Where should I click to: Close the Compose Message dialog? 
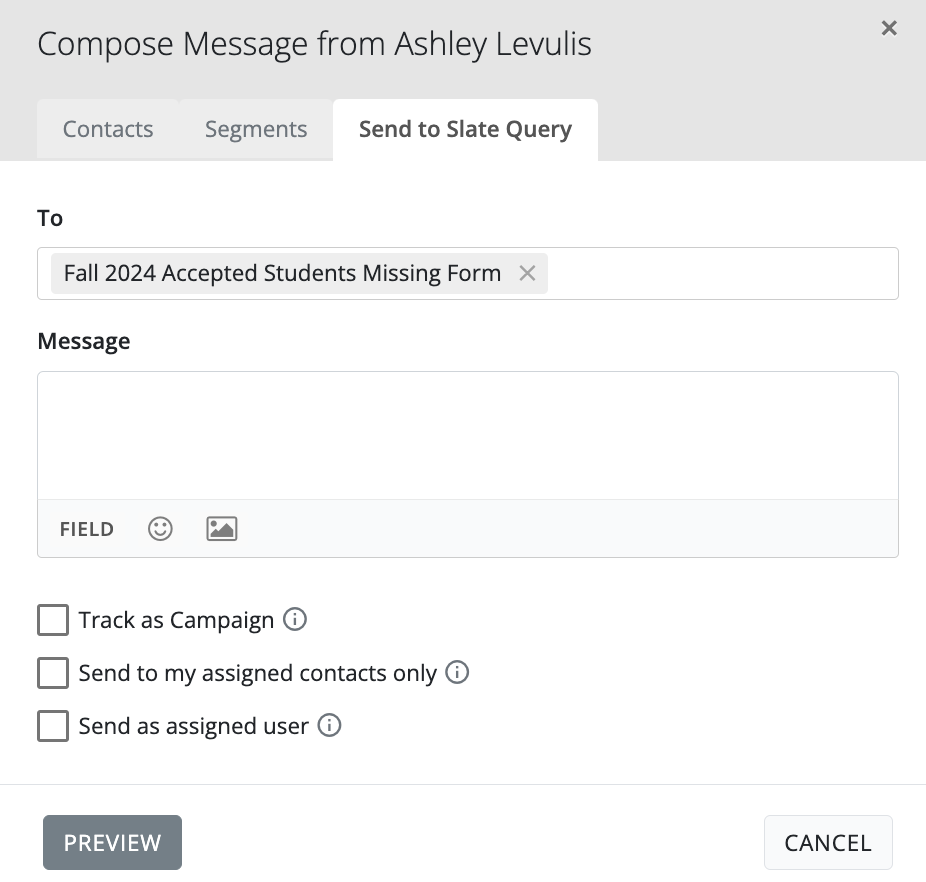(x=888, y=29)
